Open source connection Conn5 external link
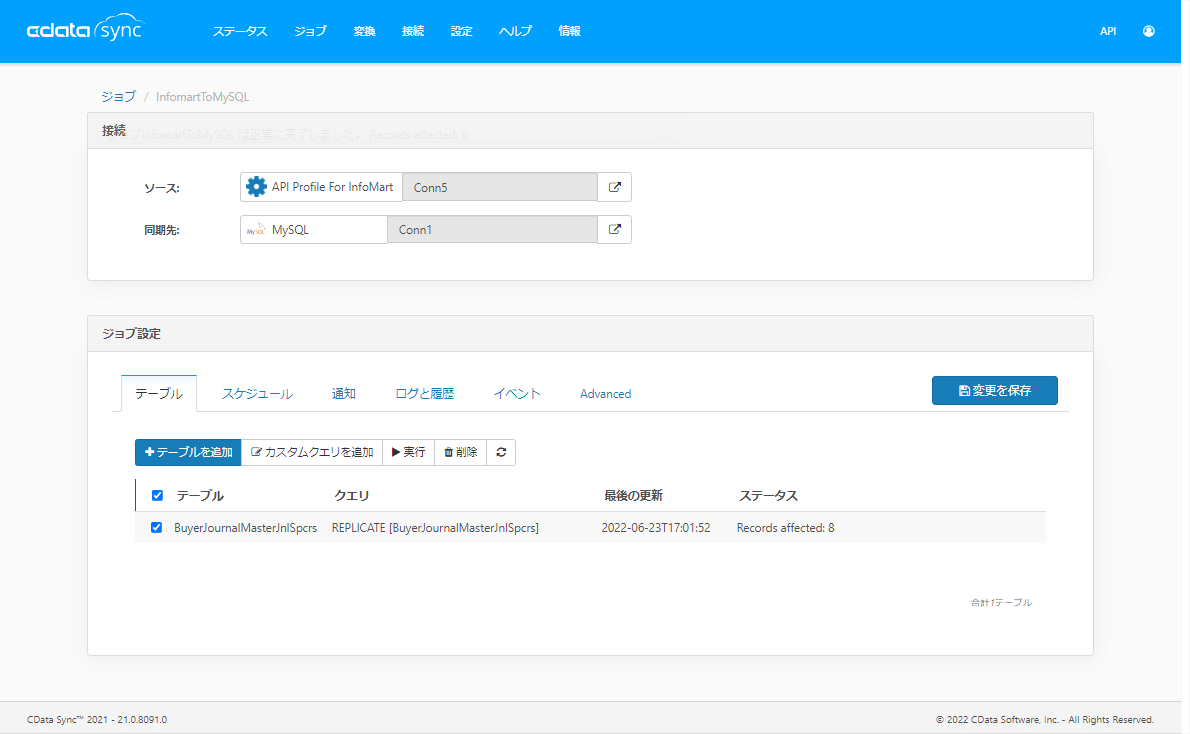Viewport: 1190px width, 734px height. (615, 187)
